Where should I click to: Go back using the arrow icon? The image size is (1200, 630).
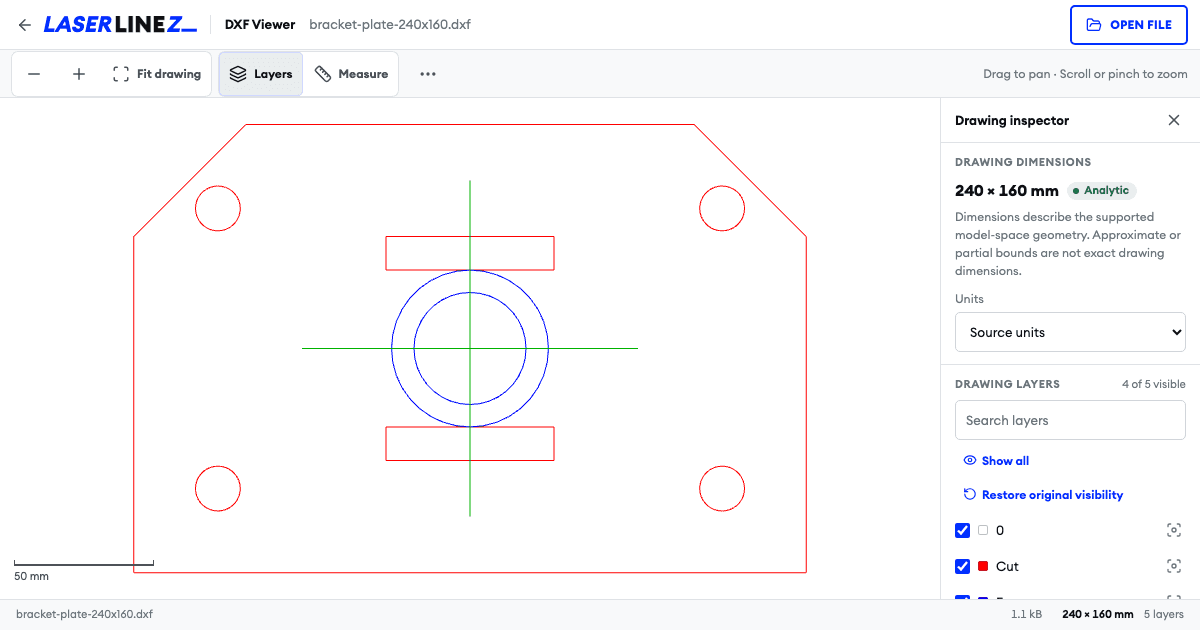pyautogui.click(x=25, y=25)
